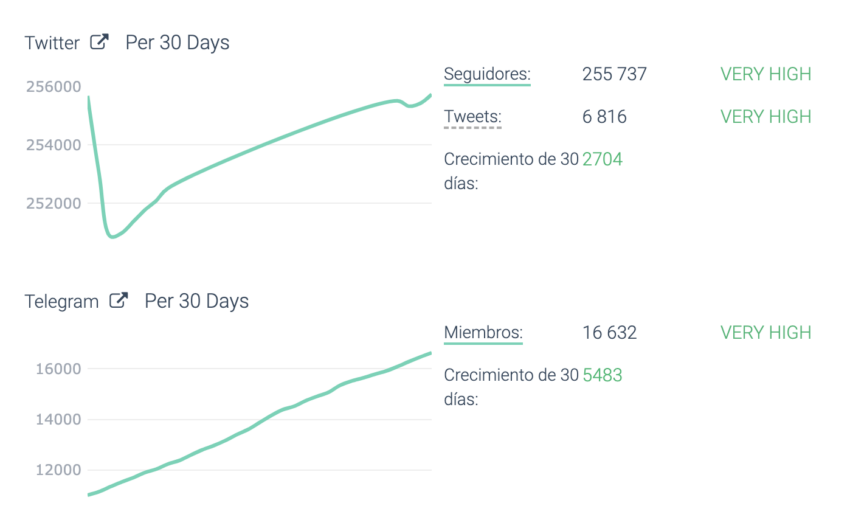
Task: Select the Seguidores metric label
Action: (x=487, y=74)
